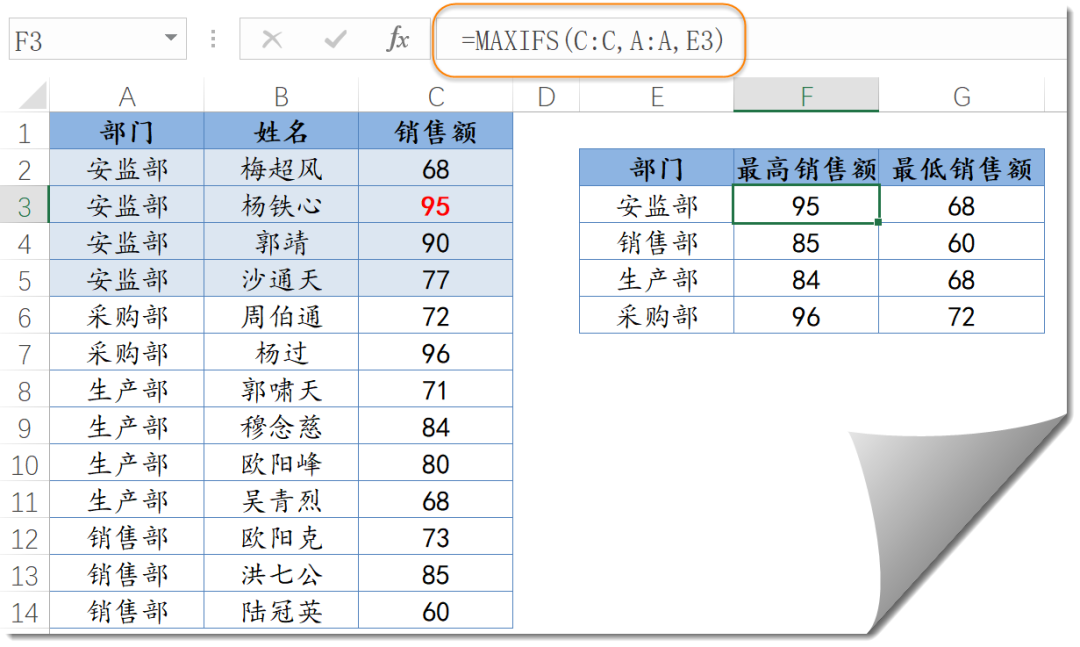Click sales value 80 in column C

[x=435, y=464]
